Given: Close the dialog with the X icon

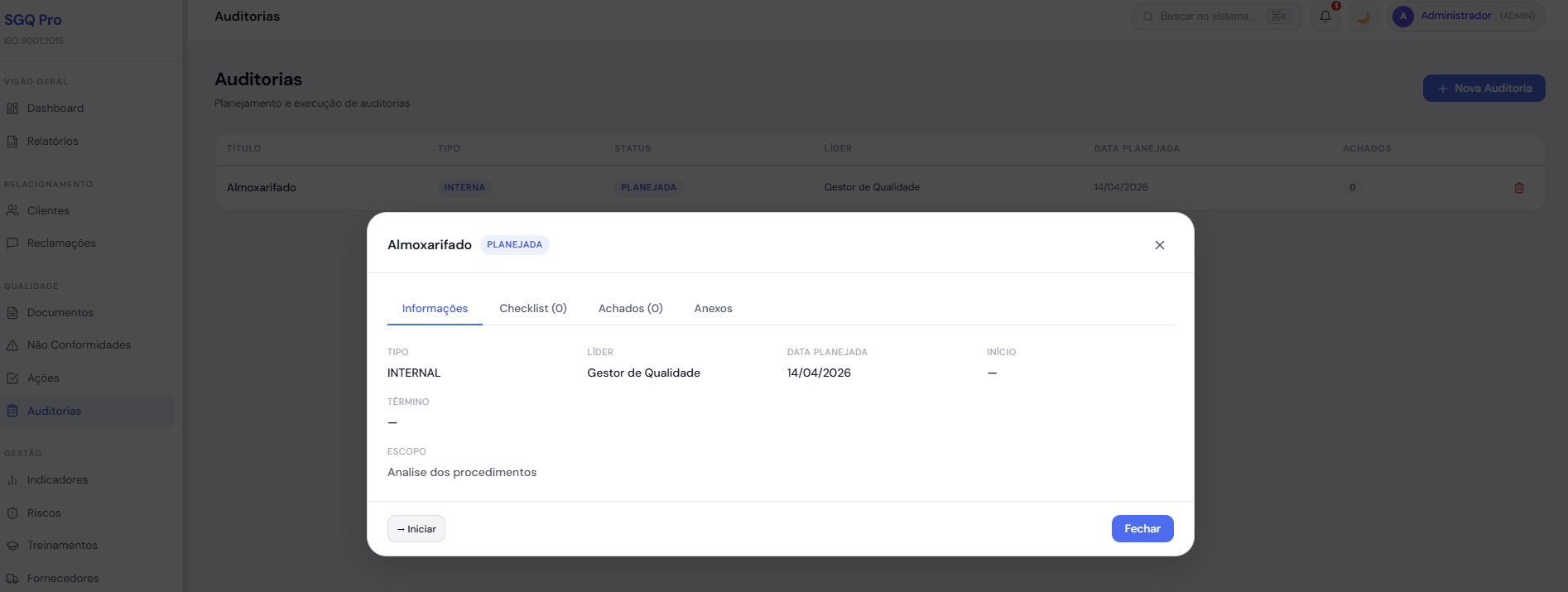Looking at the screenshot, I should point(1159,245).
